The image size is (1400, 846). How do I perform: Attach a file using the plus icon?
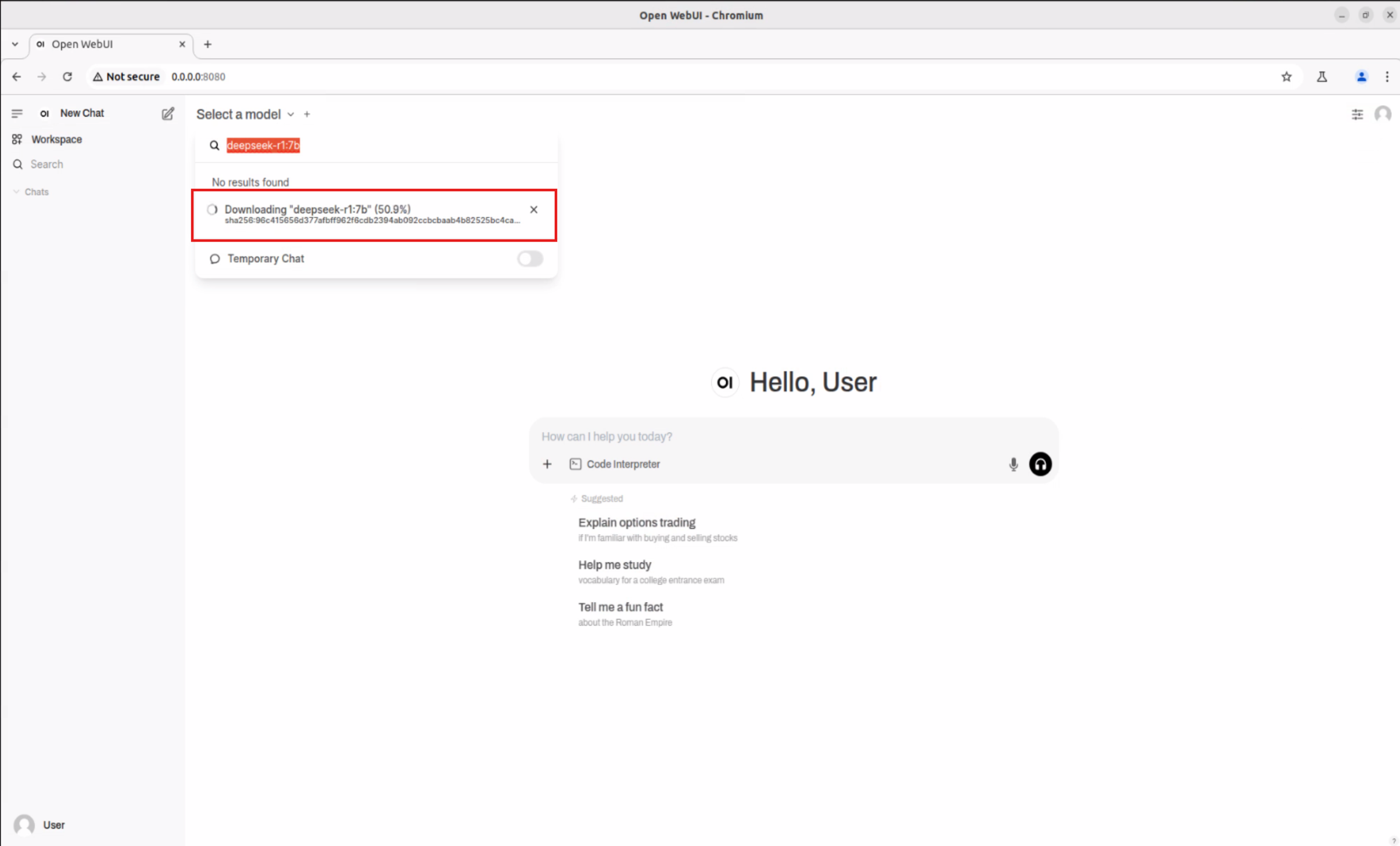point(547,464)
